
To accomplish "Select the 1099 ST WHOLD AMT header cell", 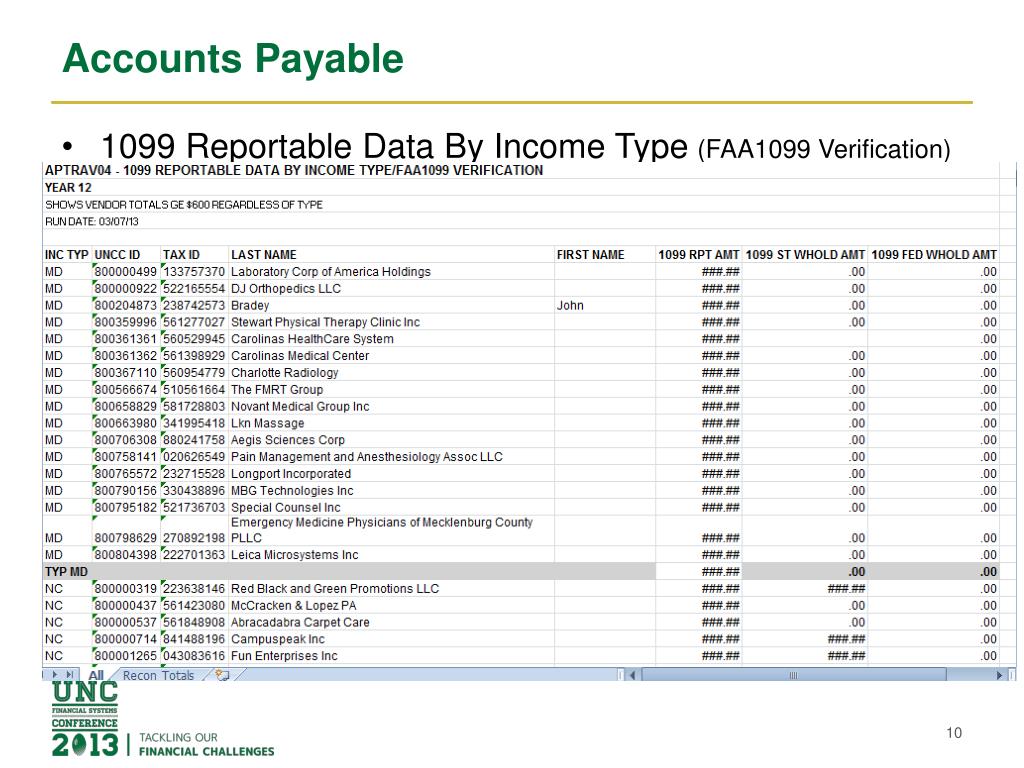I will coord(805,255).
